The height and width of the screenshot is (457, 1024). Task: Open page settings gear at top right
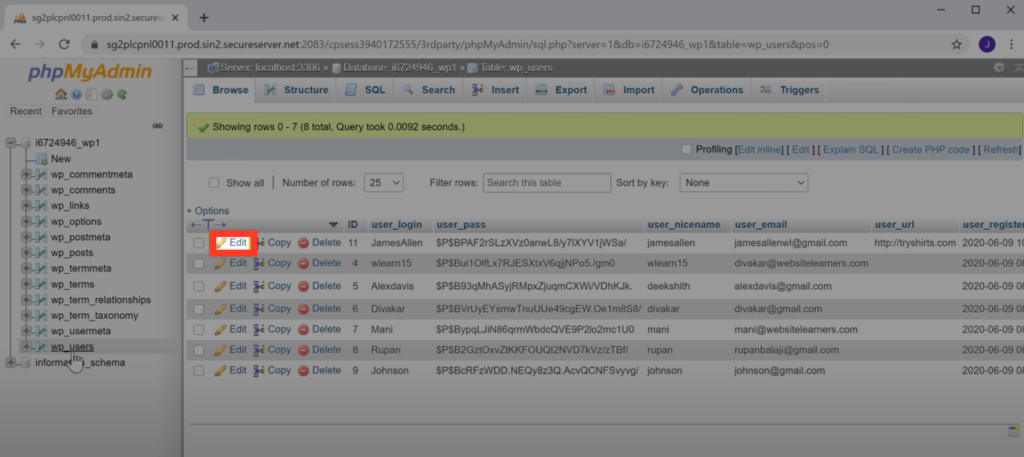tap(999, 67)
